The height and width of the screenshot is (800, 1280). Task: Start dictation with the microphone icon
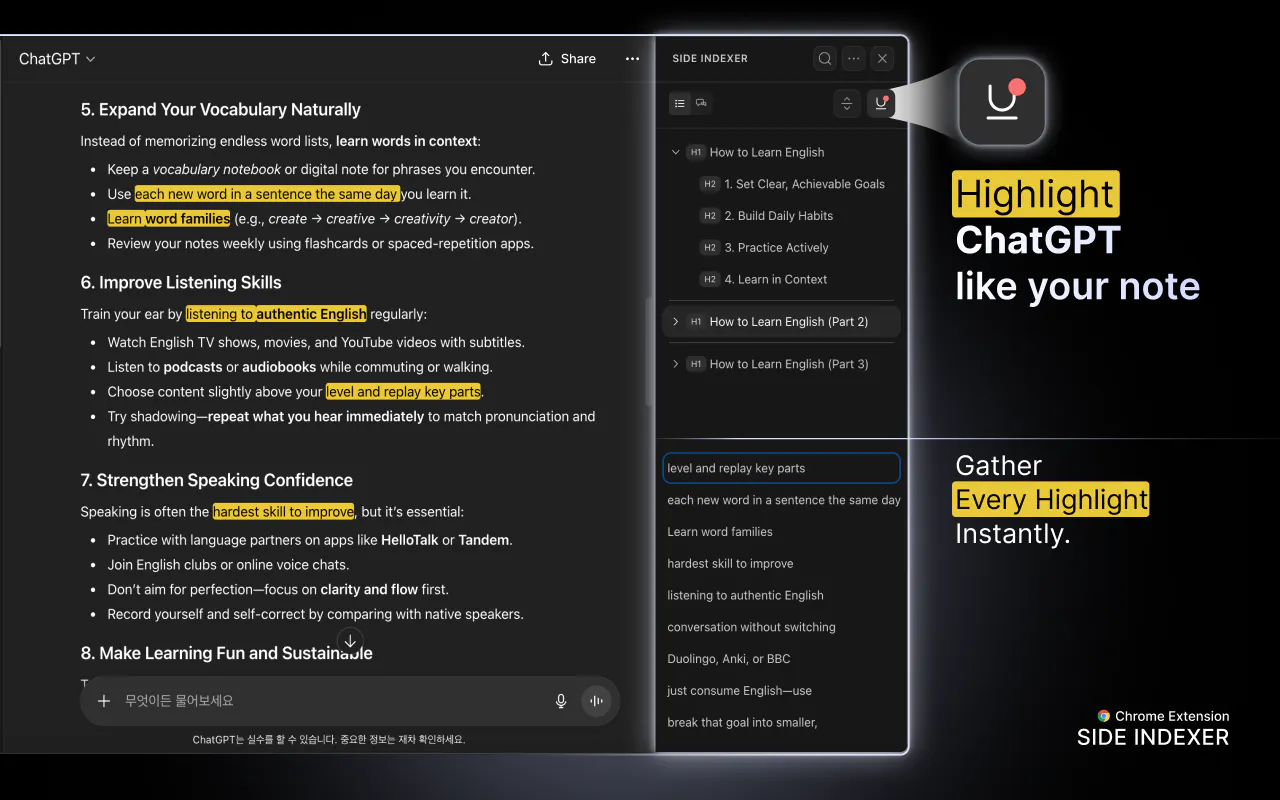(x=561, y=701)
